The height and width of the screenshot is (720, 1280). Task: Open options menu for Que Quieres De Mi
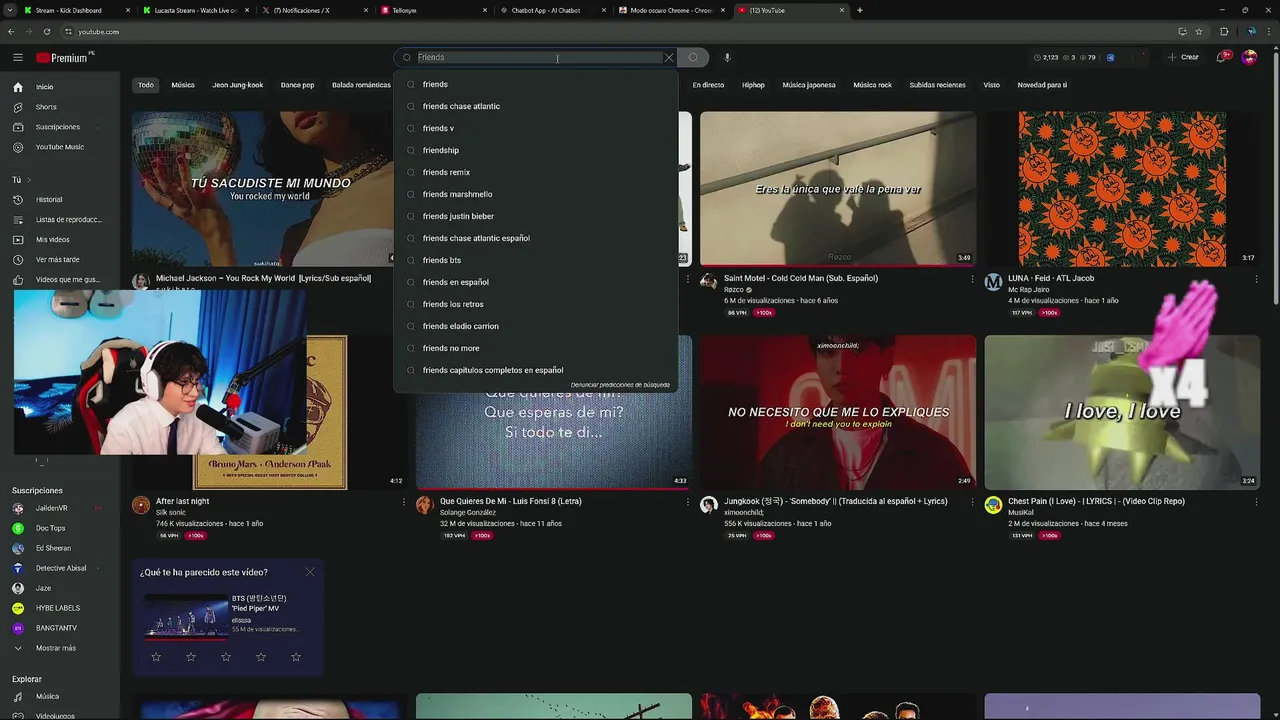tap(688, 502)
